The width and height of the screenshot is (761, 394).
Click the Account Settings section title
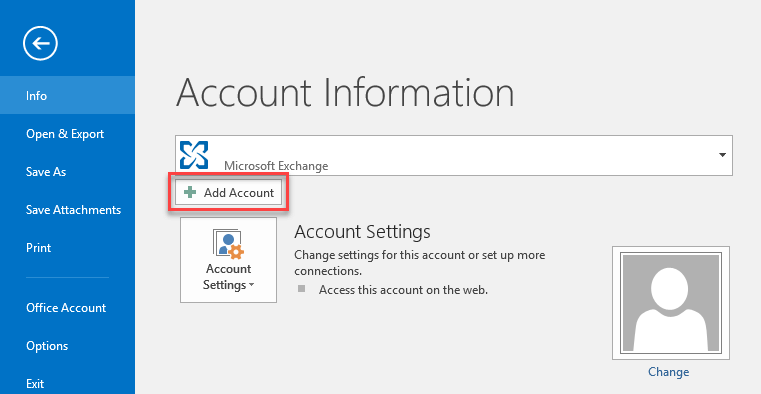362,231
